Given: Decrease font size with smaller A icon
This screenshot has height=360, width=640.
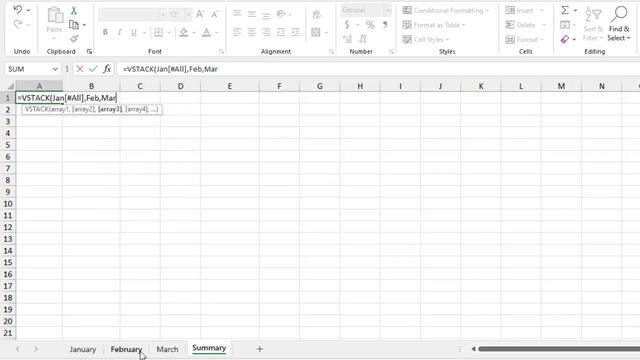Looking at the screenshot, I should click(x=215, y=14).
